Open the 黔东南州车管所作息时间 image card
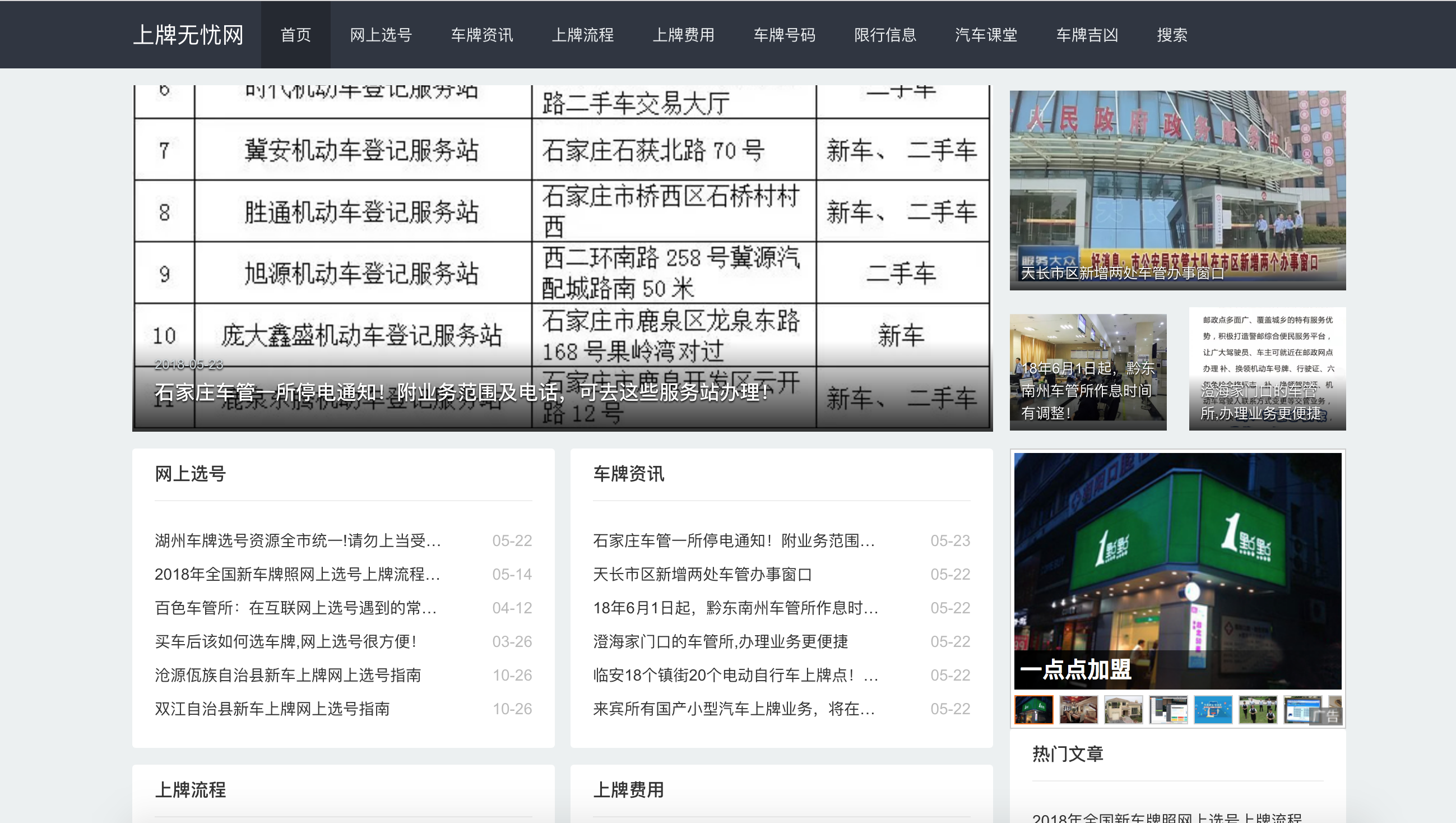 (x=1088, y=372)
